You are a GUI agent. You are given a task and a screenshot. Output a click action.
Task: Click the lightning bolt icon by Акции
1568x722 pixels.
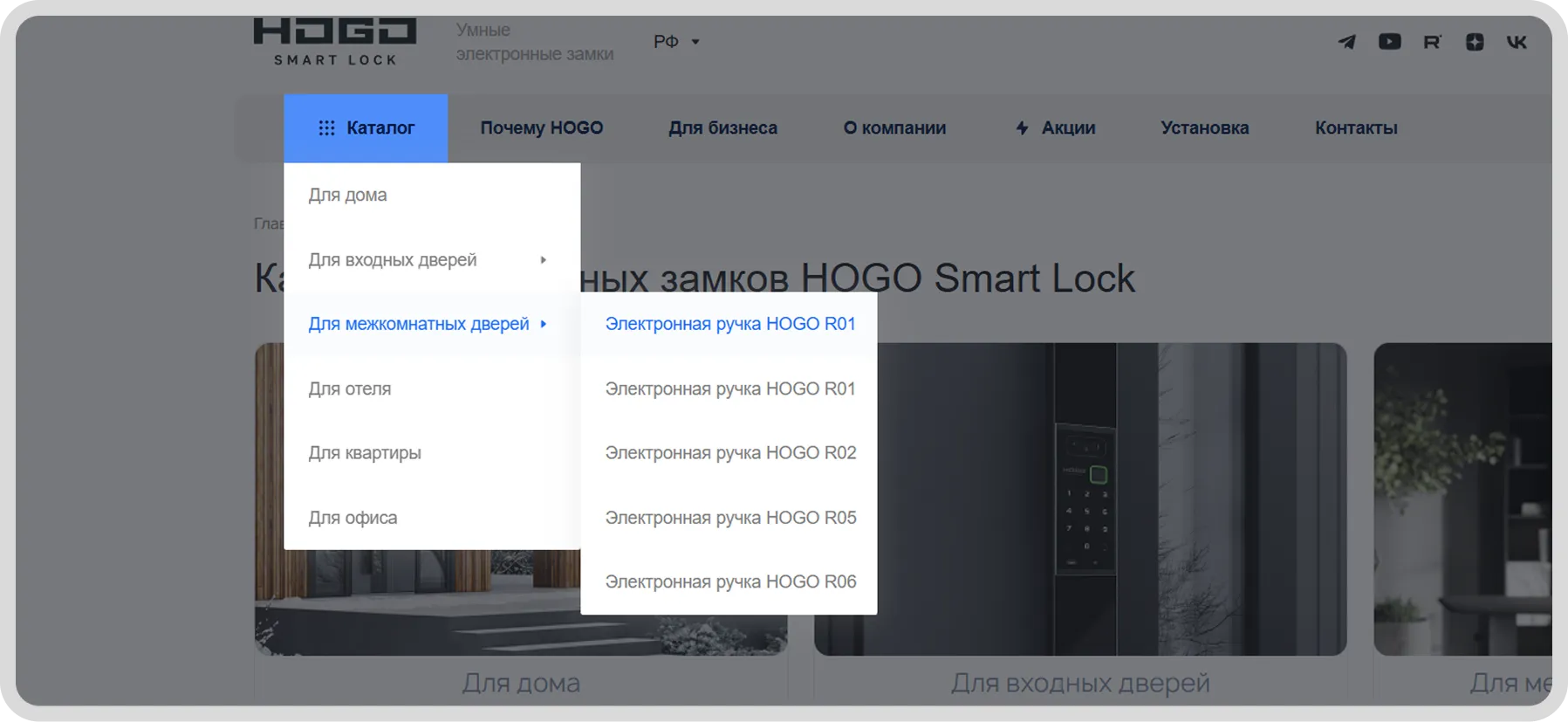point(1022,128)
